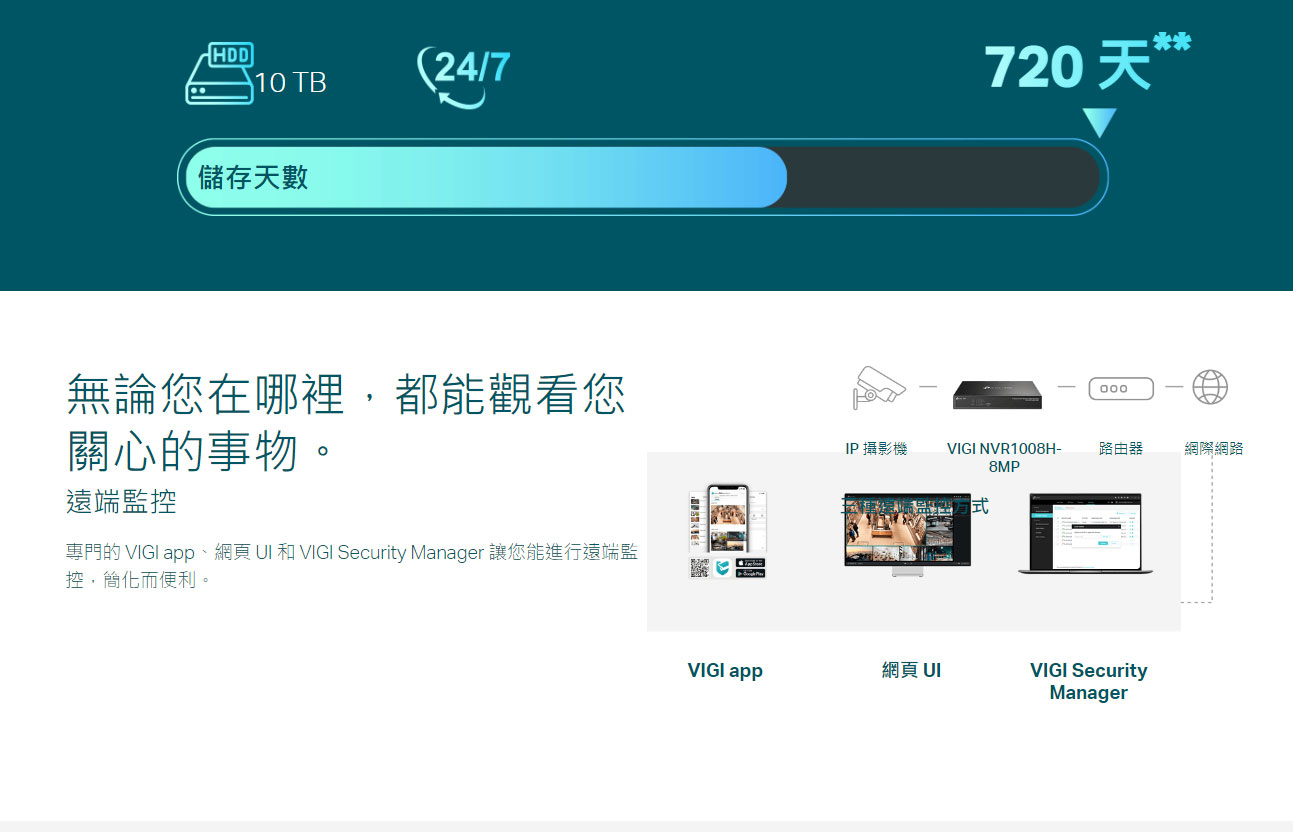The image size is (1293, 832).
Task: Click the 720 天 value text
Action: [x=1068, y=67]
